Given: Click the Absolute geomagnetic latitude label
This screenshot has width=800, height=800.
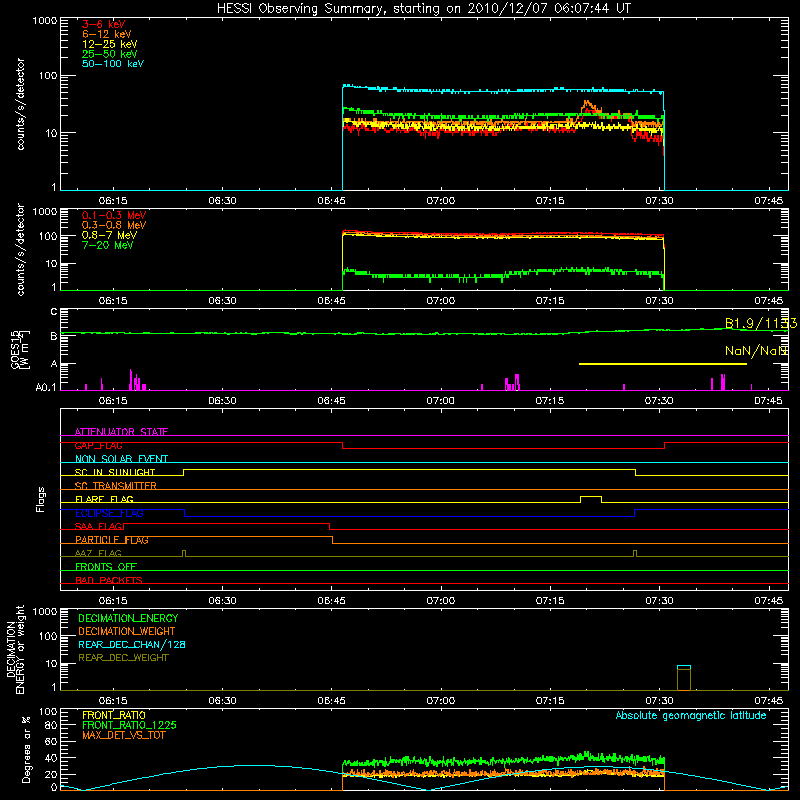Looking at the screenshot, I should click(x=691, y=715).
